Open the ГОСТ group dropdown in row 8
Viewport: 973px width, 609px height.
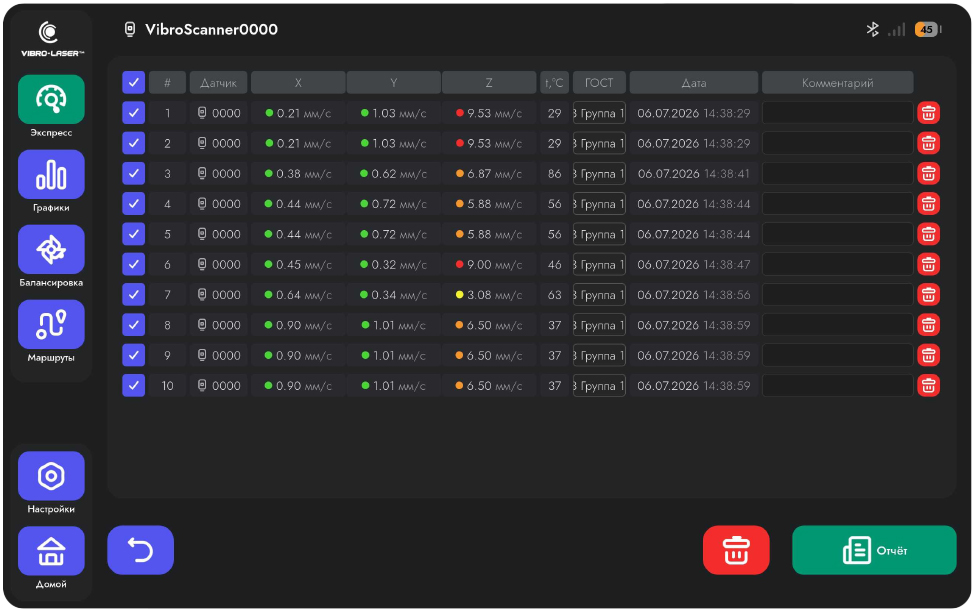[599, 325]
